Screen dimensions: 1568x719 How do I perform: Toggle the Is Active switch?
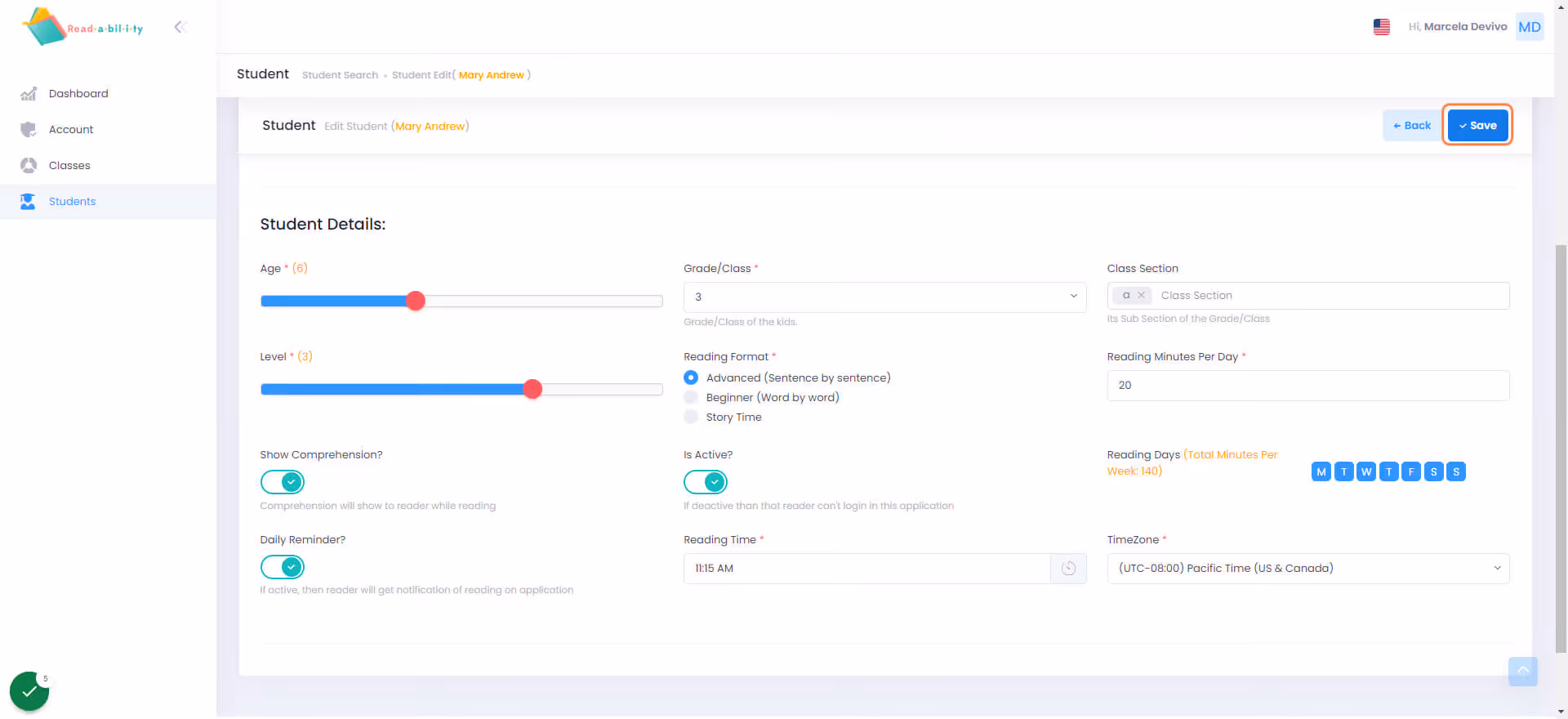coord(706,482)
